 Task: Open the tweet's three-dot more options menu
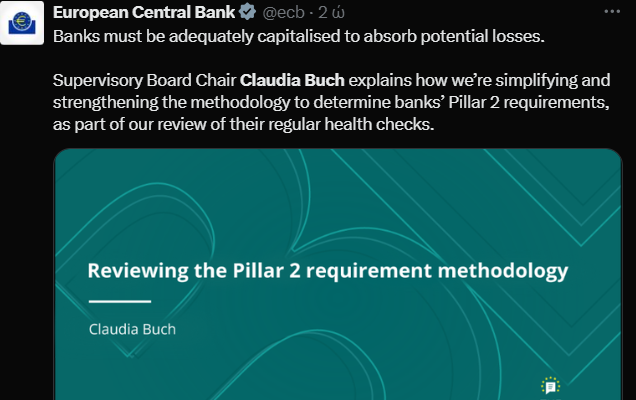coord(611,11)
